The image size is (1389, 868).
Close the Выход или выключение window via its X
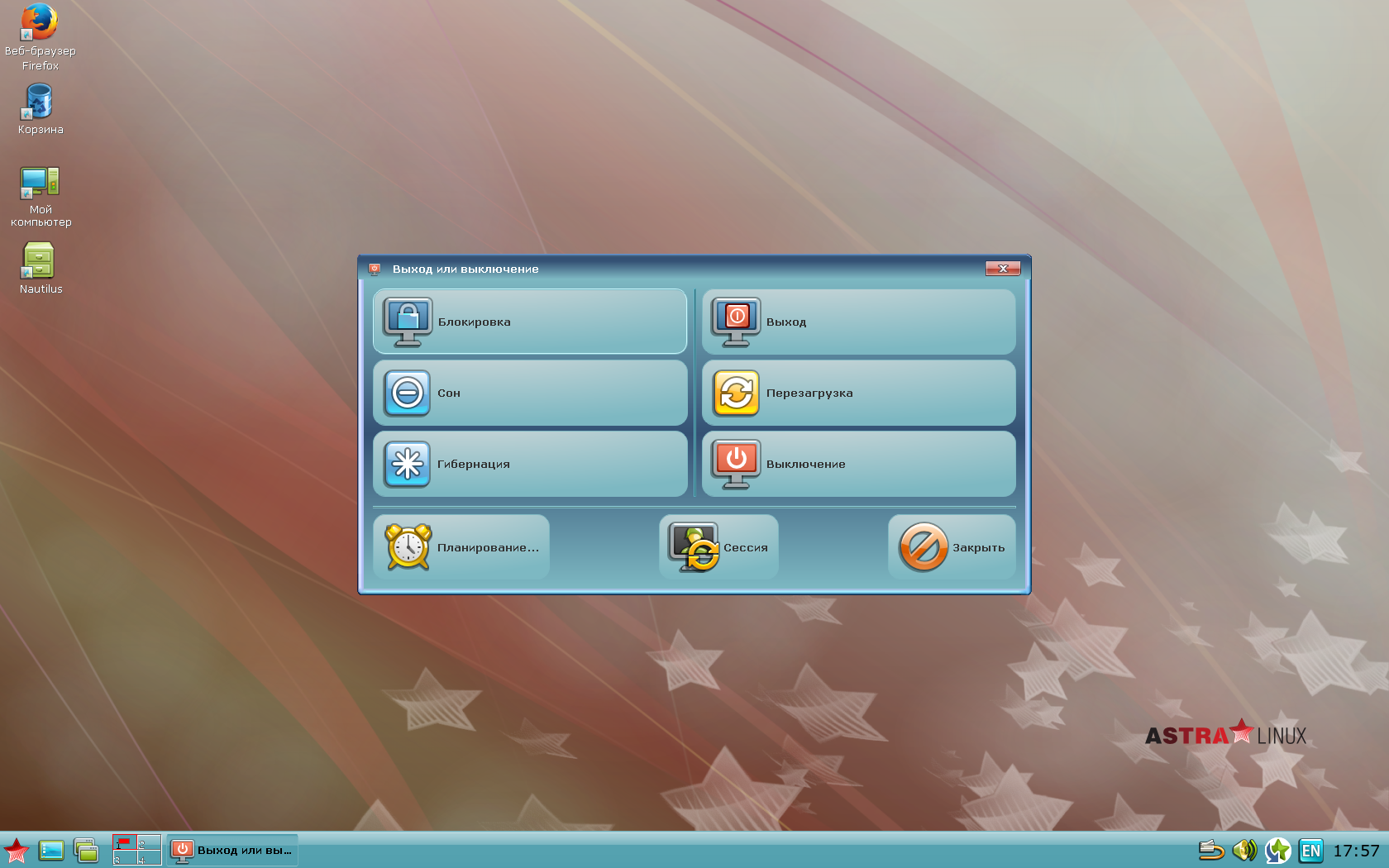tap(1003, 269)
